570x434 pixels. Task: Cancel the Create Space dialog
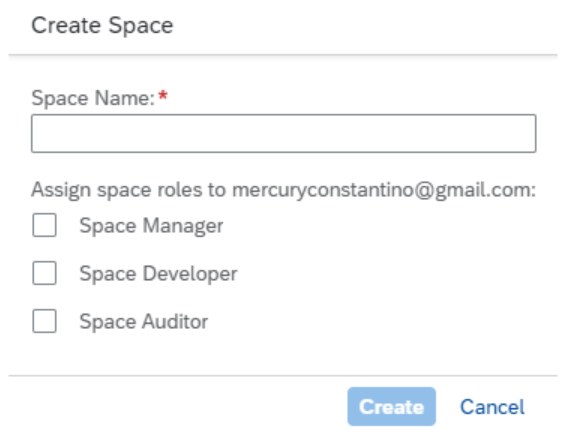(492, 406)
